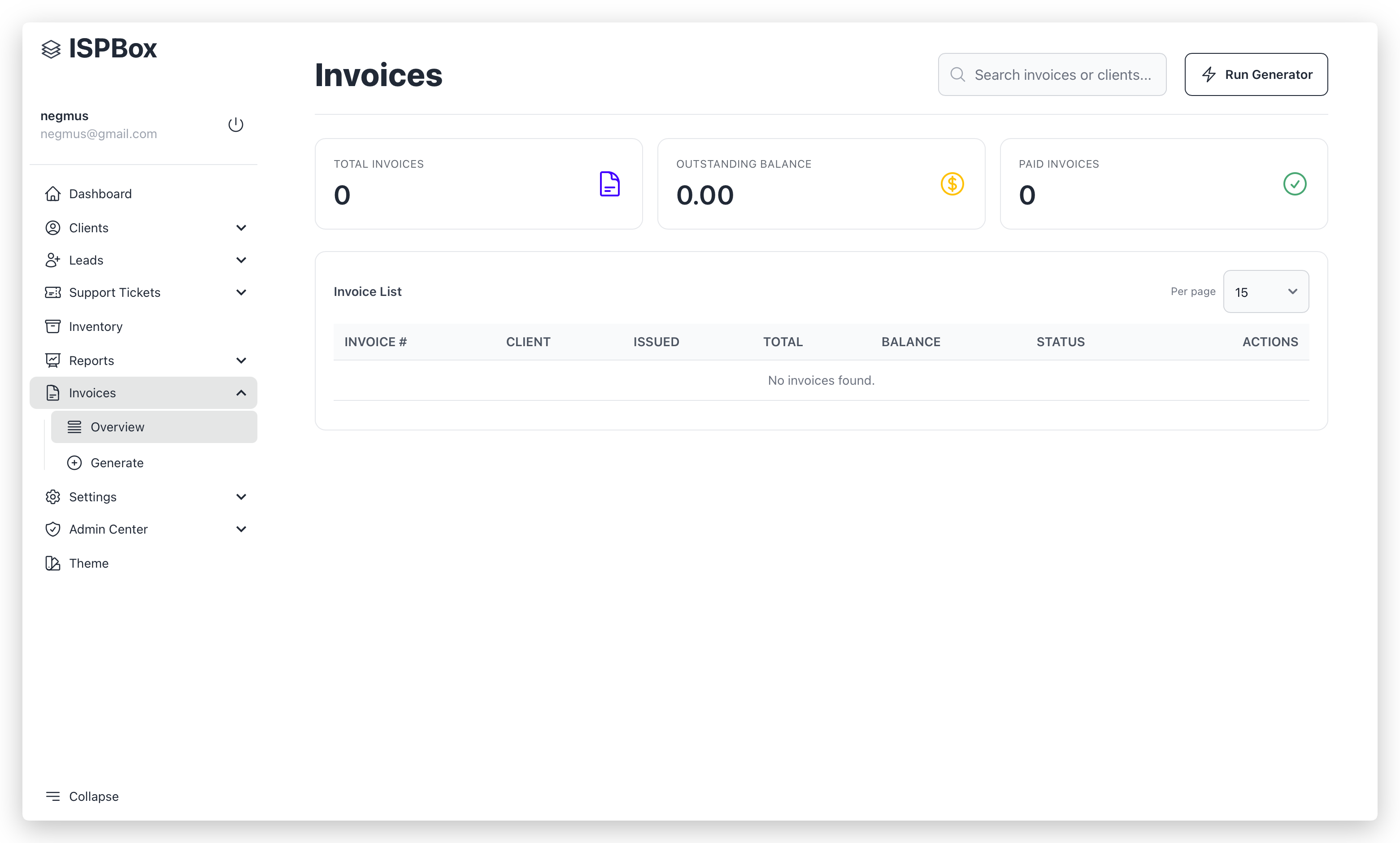Collapse the Invoices submenu chevron
1400x843 pixels.
click(x=241, y=393)
